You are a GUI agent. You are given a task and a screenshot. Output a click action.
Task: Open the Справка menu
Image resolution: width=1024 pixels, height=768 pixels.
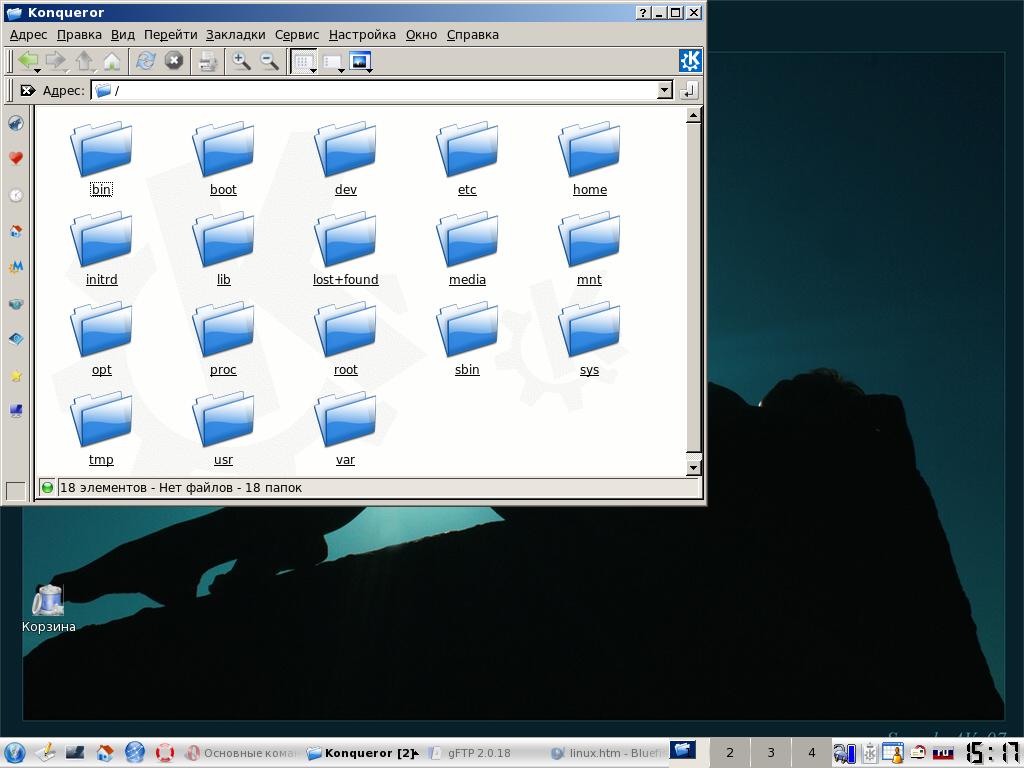coord(473,35)
